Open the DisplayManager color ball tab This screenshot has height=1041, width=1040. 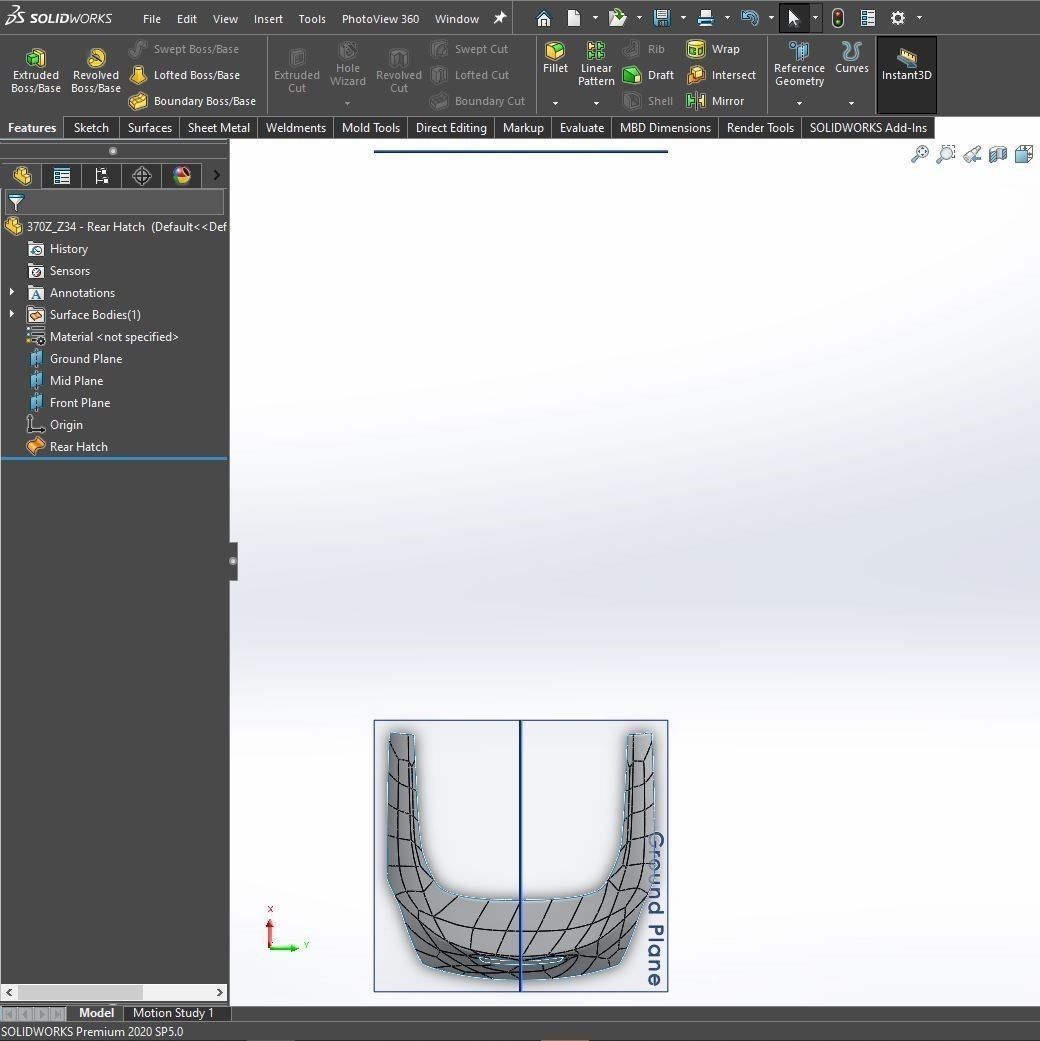[181, 176]
